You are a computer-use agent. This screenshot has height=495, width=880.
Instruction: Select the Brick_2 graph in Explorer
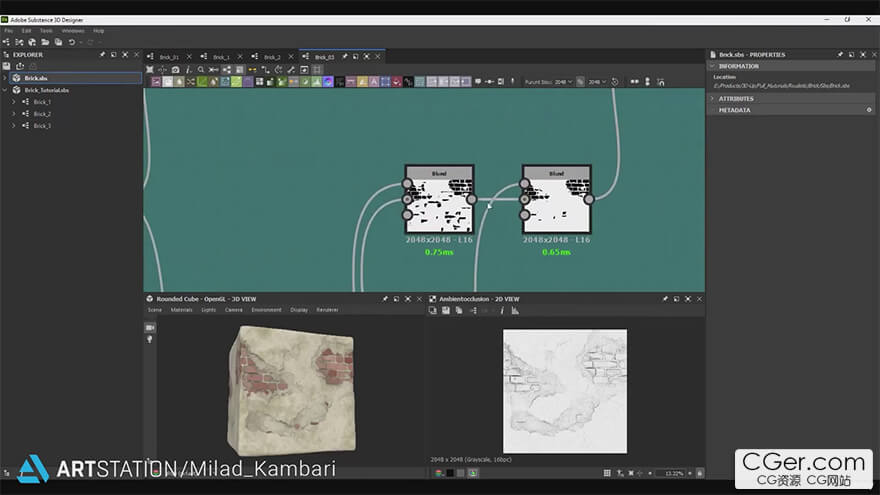(x=42, y=114)
